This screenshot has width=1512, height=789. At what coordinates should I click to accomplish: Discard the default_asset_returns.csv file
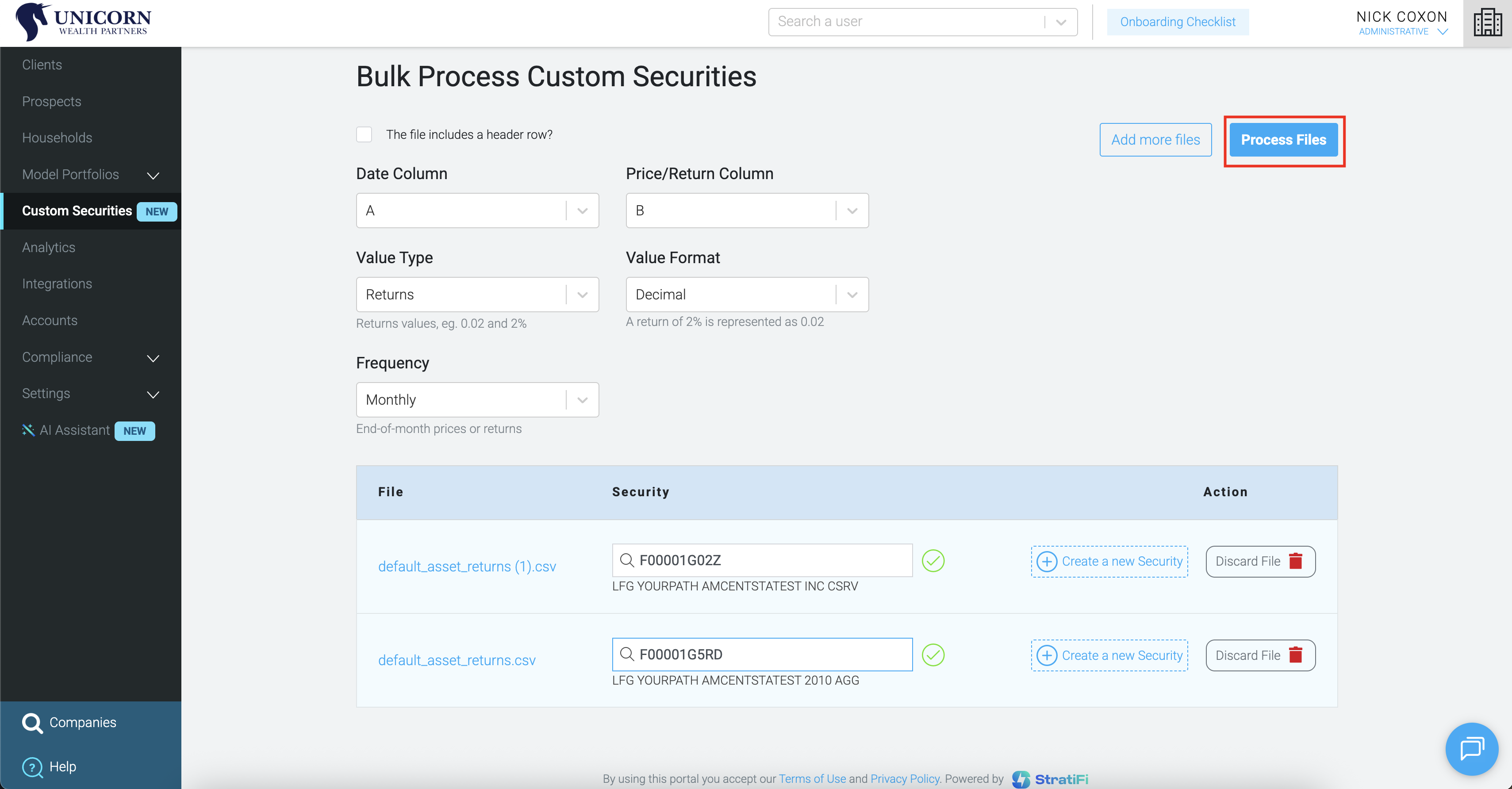(x=1260, y=655)
